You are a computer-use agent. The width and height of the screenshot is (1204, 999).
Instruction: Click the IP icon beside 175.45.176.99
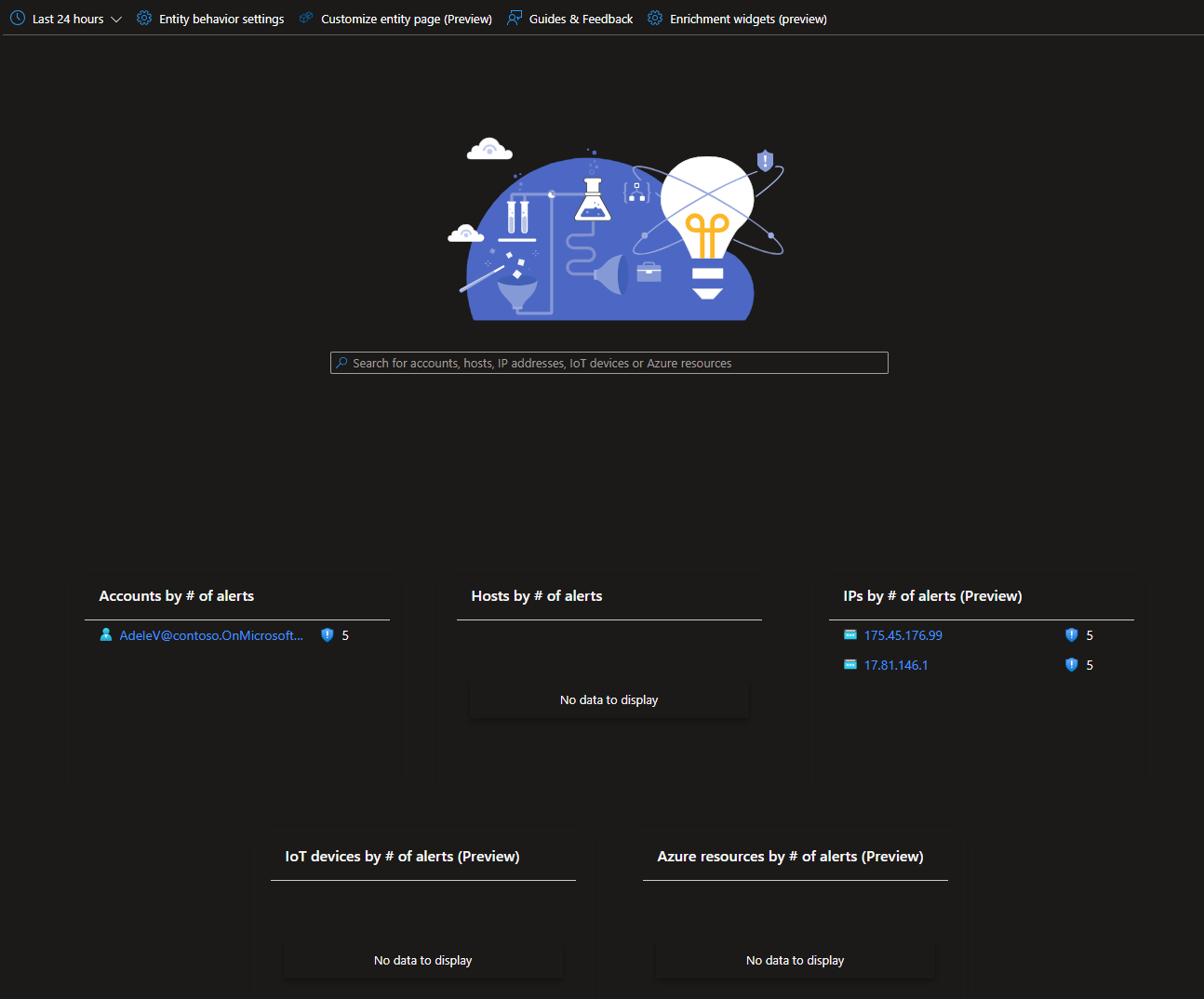click(850, 634)
